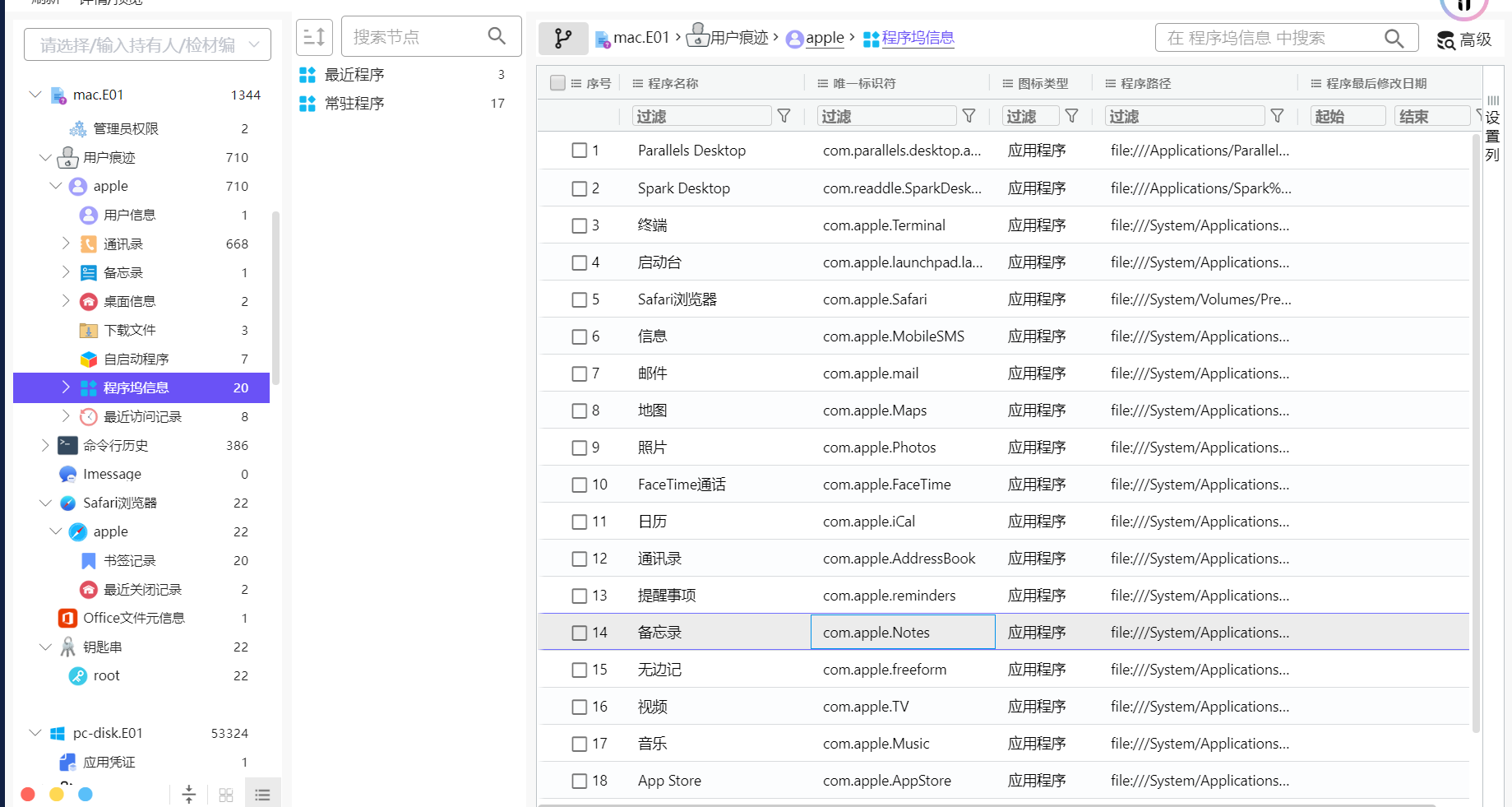This screenshot has width=1512, height=807.
Task: Check the row 5 Safari浏览器 checkbox
Action: 580,299
